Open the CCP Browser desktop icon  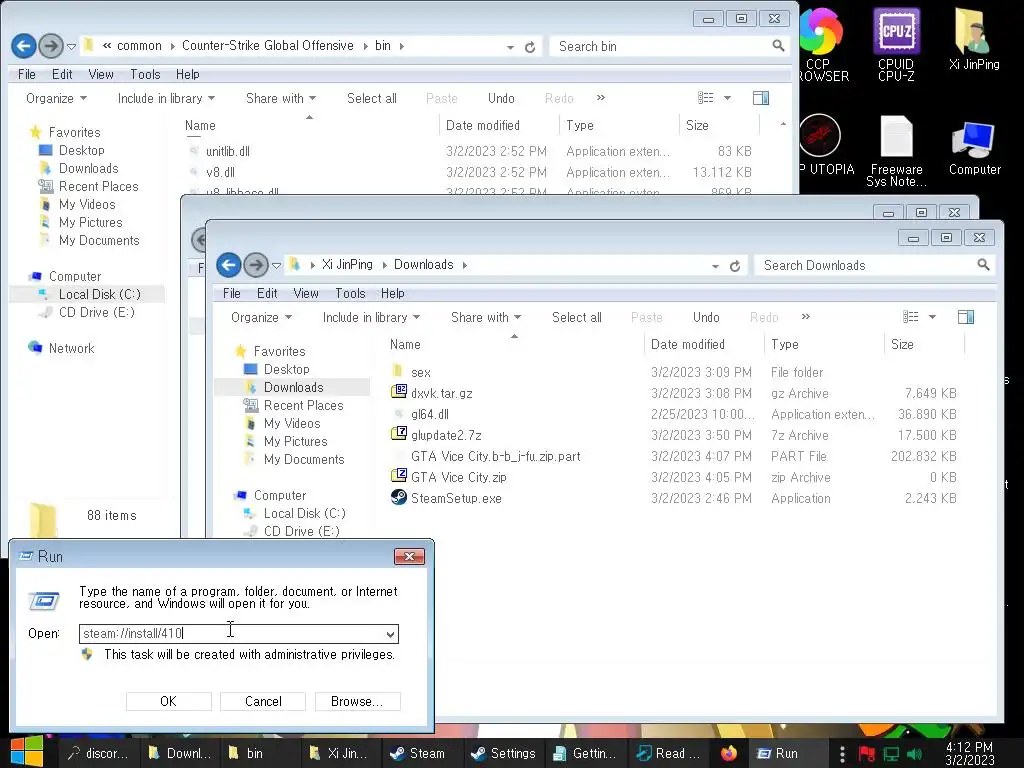coord(823,44)
